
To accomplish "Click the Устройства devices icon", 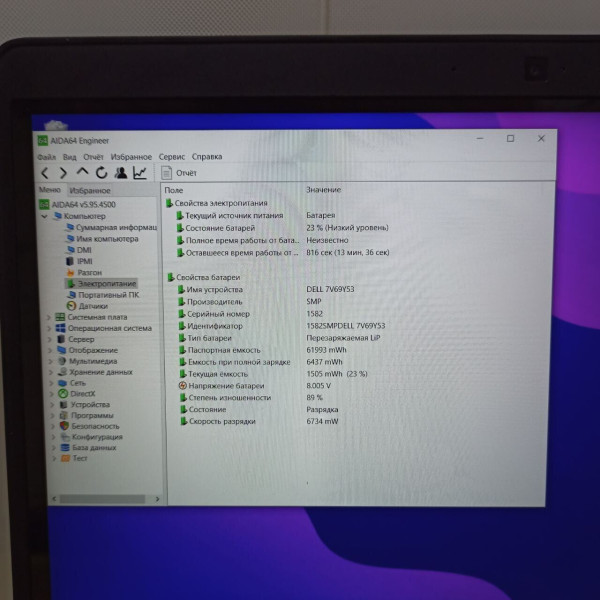I will click(64, 404).
